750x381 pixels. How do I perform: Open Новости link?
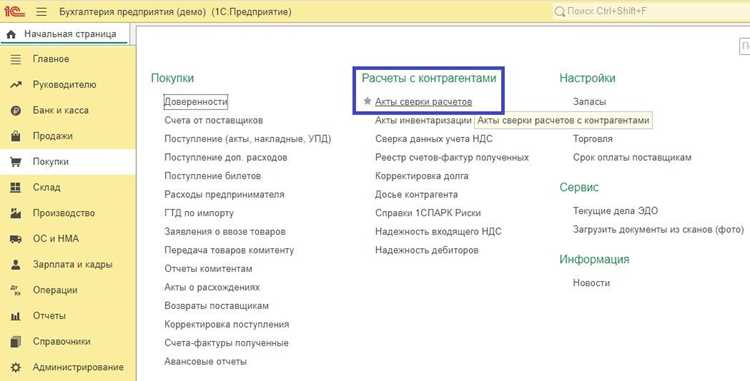[592, 283]
